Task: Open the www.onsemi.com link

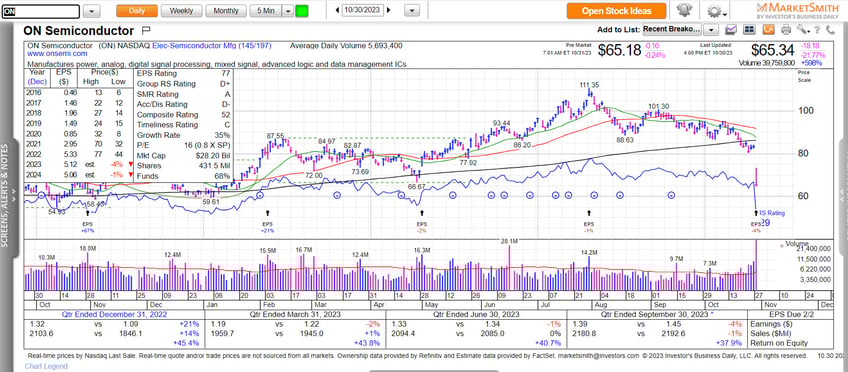Action: point(57,54)
